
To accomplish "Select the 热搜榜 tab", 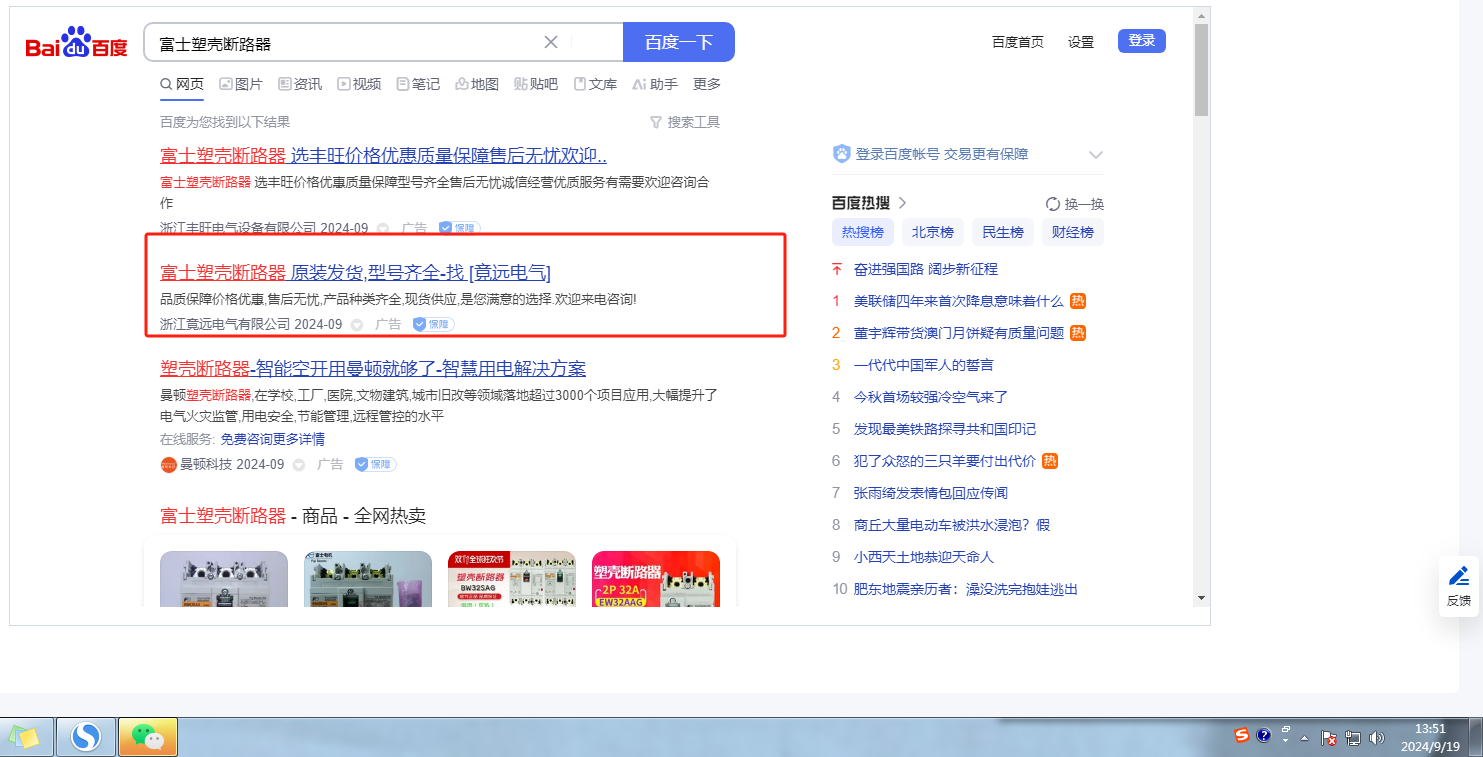I will pos(863,232).
